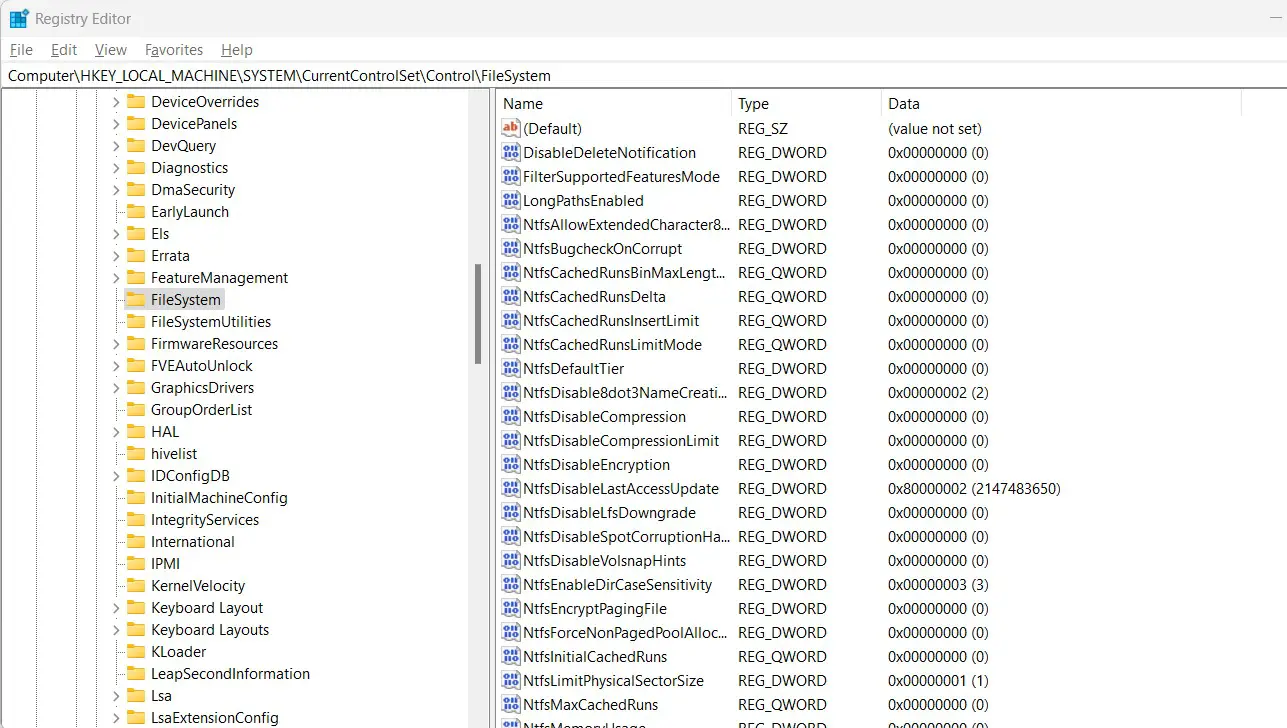Click the icon beside LongPathsEnabled value

pyautogui.click(x=511, y=201)
